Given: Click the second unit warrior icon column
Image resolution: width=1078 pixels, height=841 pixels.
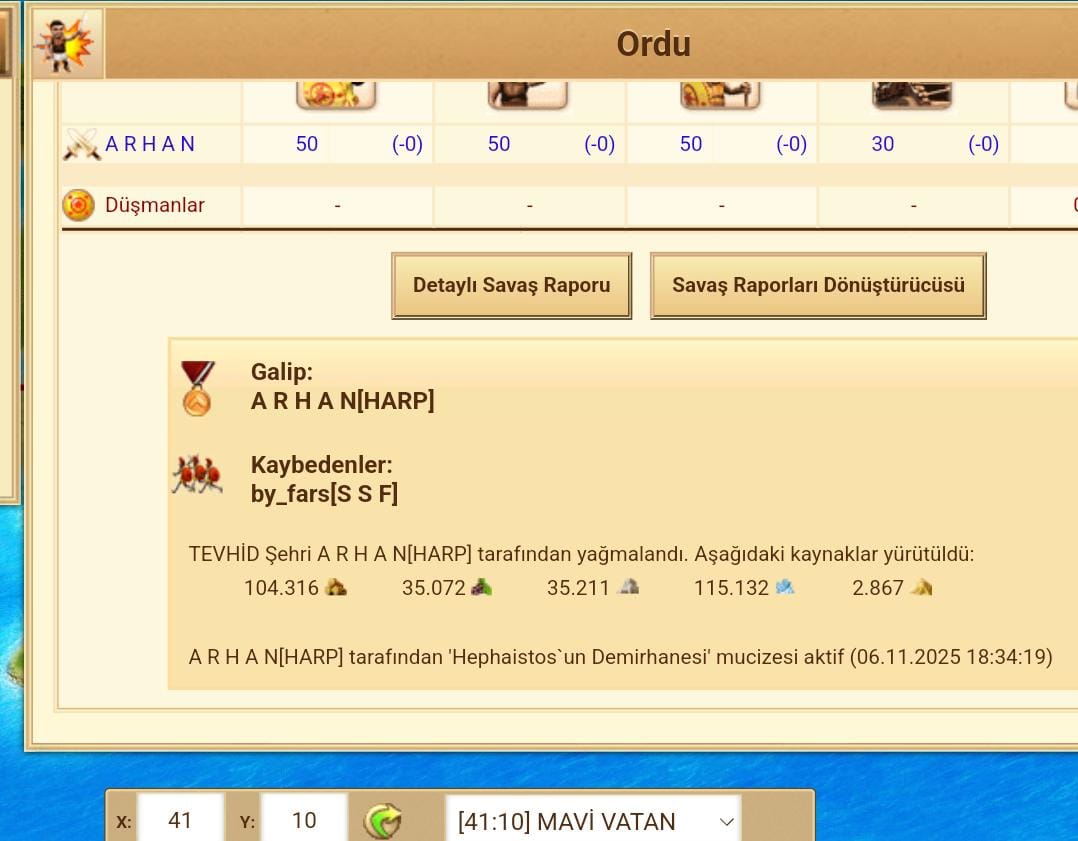Looking at the screenshot, I should 528,95.
